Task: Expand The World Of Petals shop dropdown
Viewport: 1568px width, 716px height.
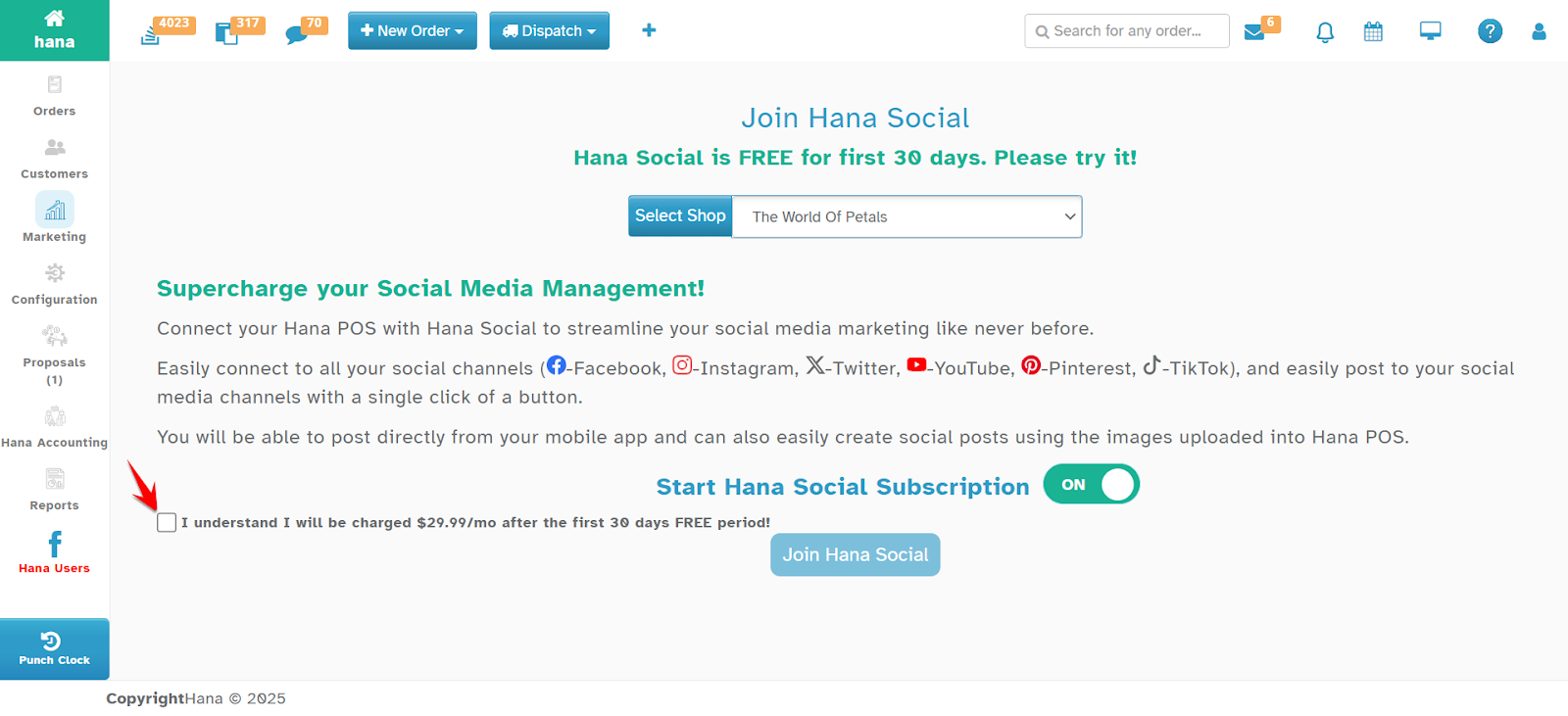Action: pyautogui.click(x=907, y=216)
